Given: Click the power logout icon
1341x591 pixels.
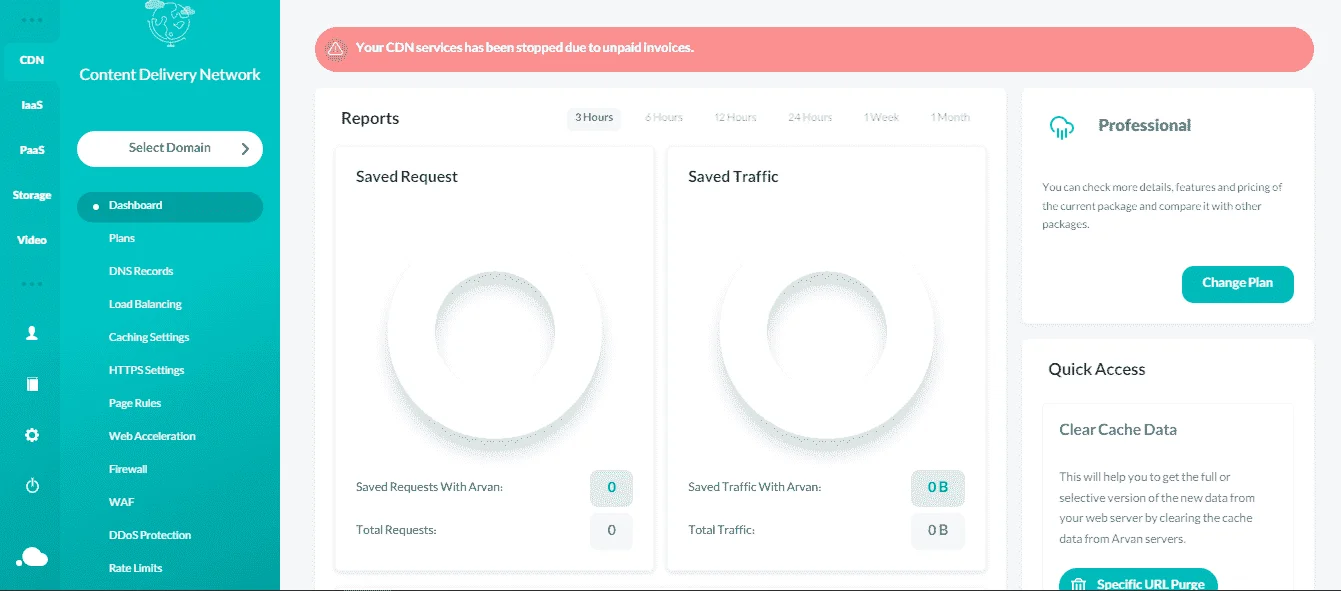Looking at the screenshot, I should point(32,486).
